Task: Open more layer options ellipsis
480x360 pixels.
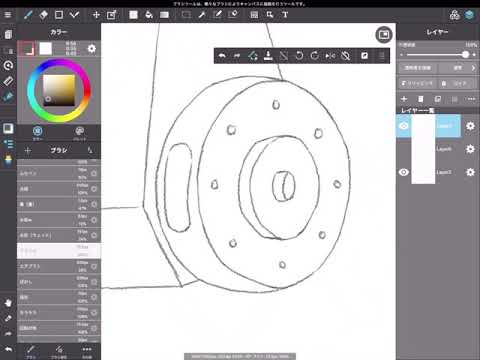Action: (471, 99)
